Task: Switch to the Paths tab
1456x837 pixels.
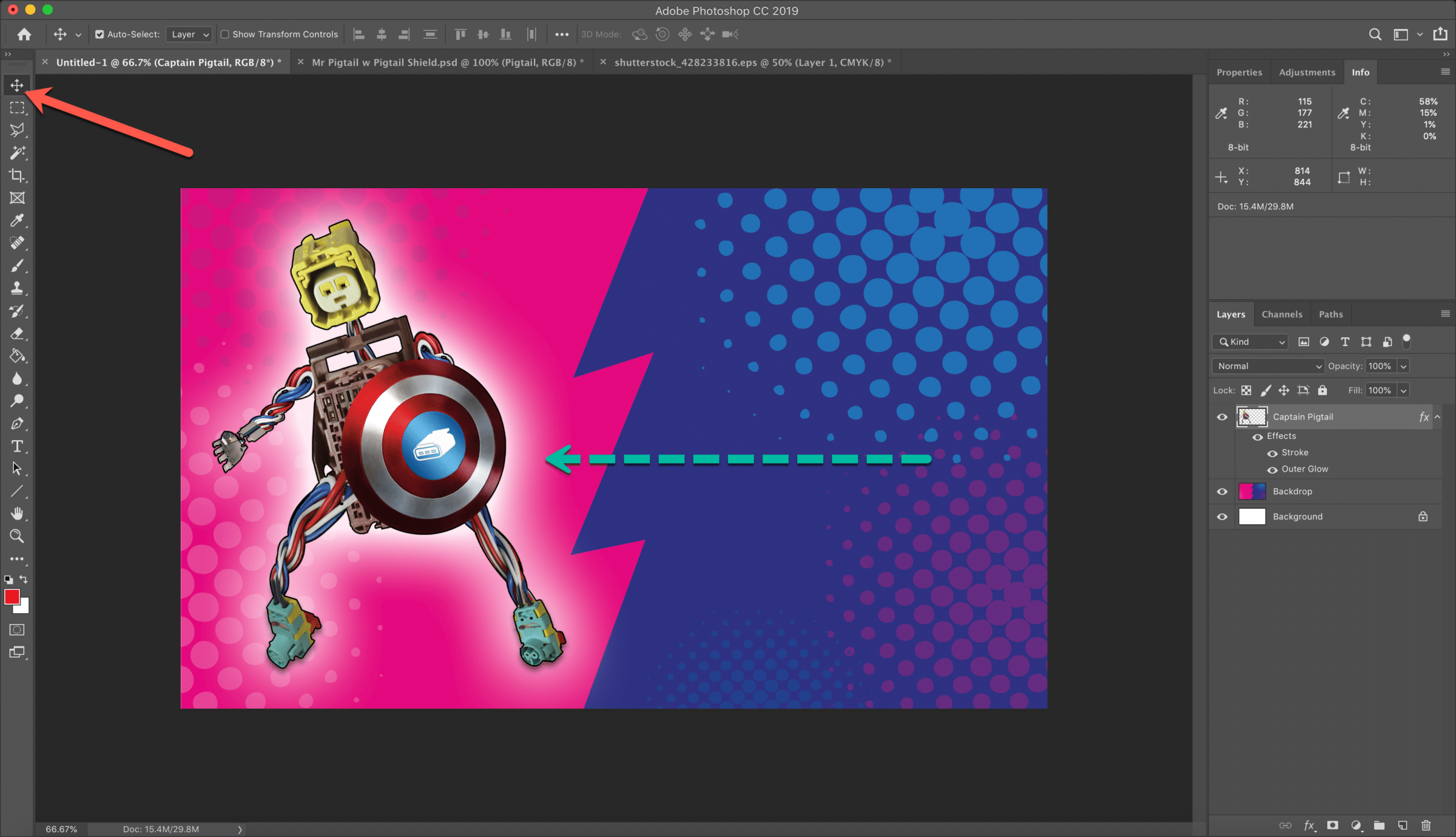Action: point(1330,314)
